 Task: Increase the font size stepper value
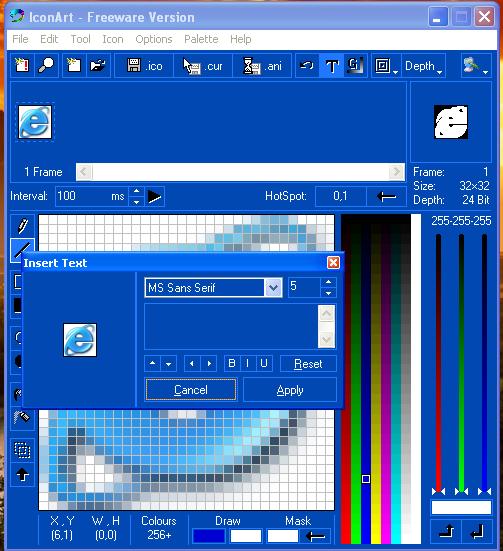click(x=328, y=282)
